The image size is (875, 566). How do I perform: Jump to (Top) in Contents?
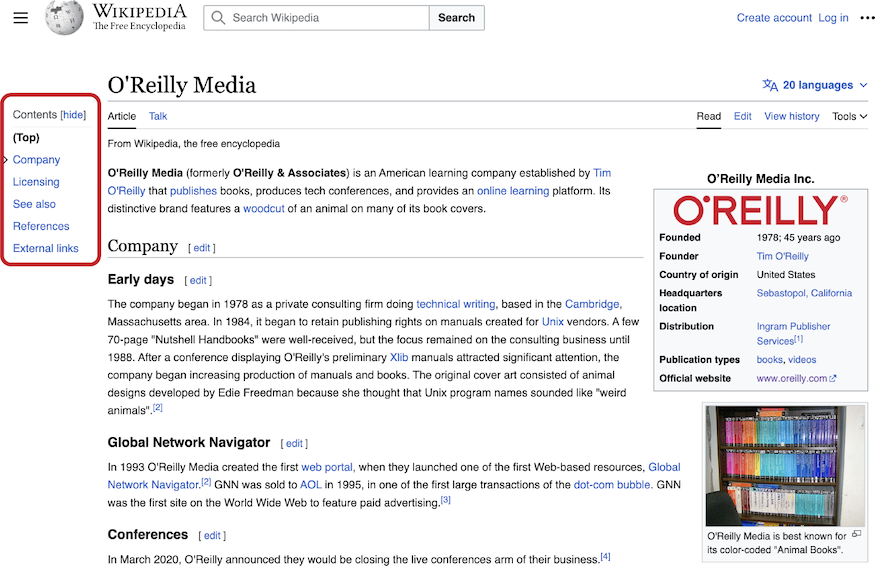26,137
